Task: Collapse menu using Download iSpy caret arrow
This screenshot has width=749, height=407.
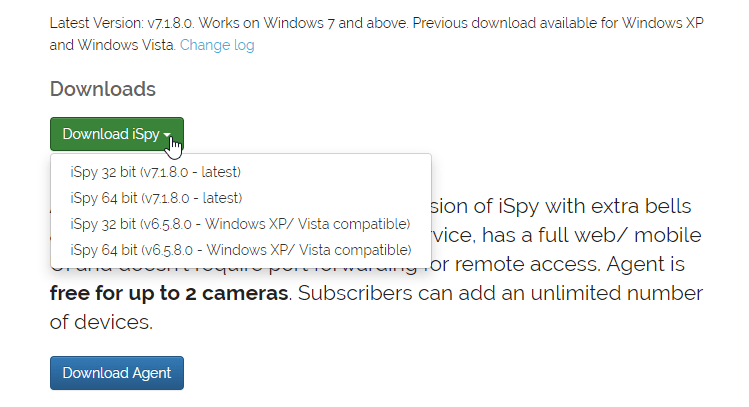Action: point(167,135)
